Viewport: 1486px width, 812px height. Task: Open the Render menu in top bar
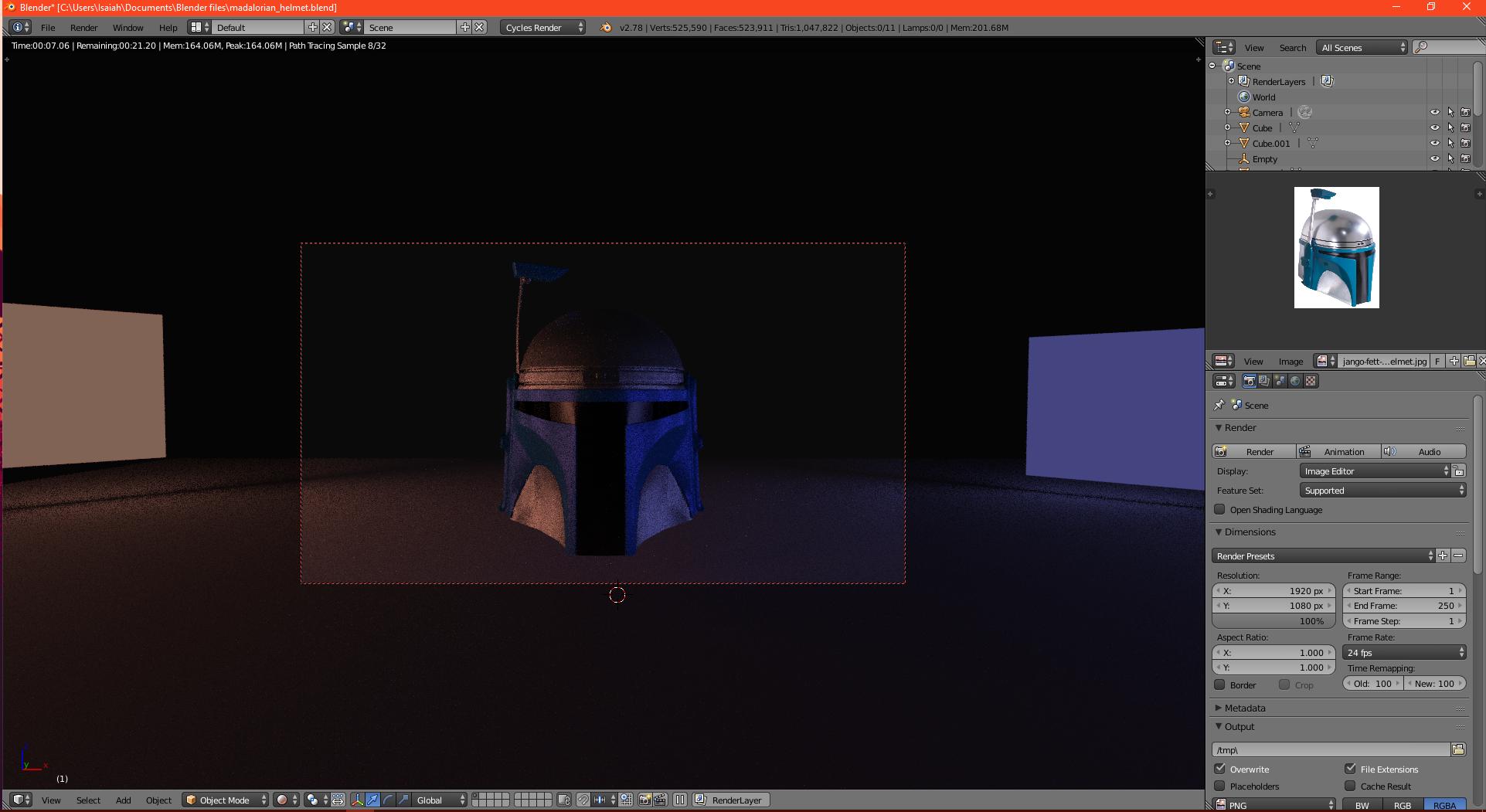[x=83, y=27]
